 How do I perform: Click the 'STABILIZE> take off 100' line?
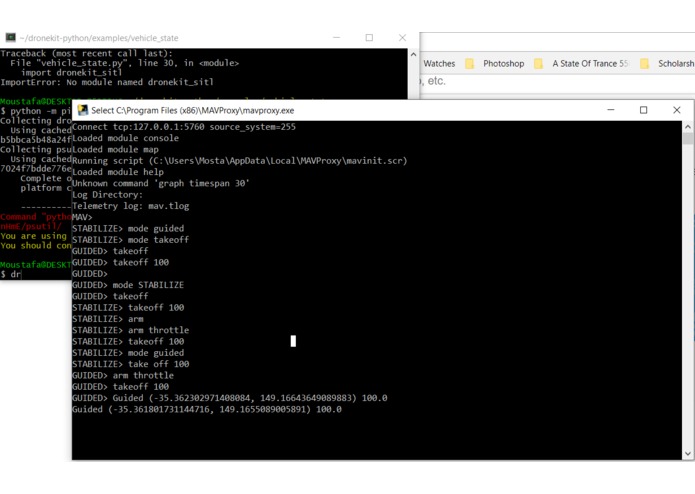pyautogui.click(x=130, y=364)
